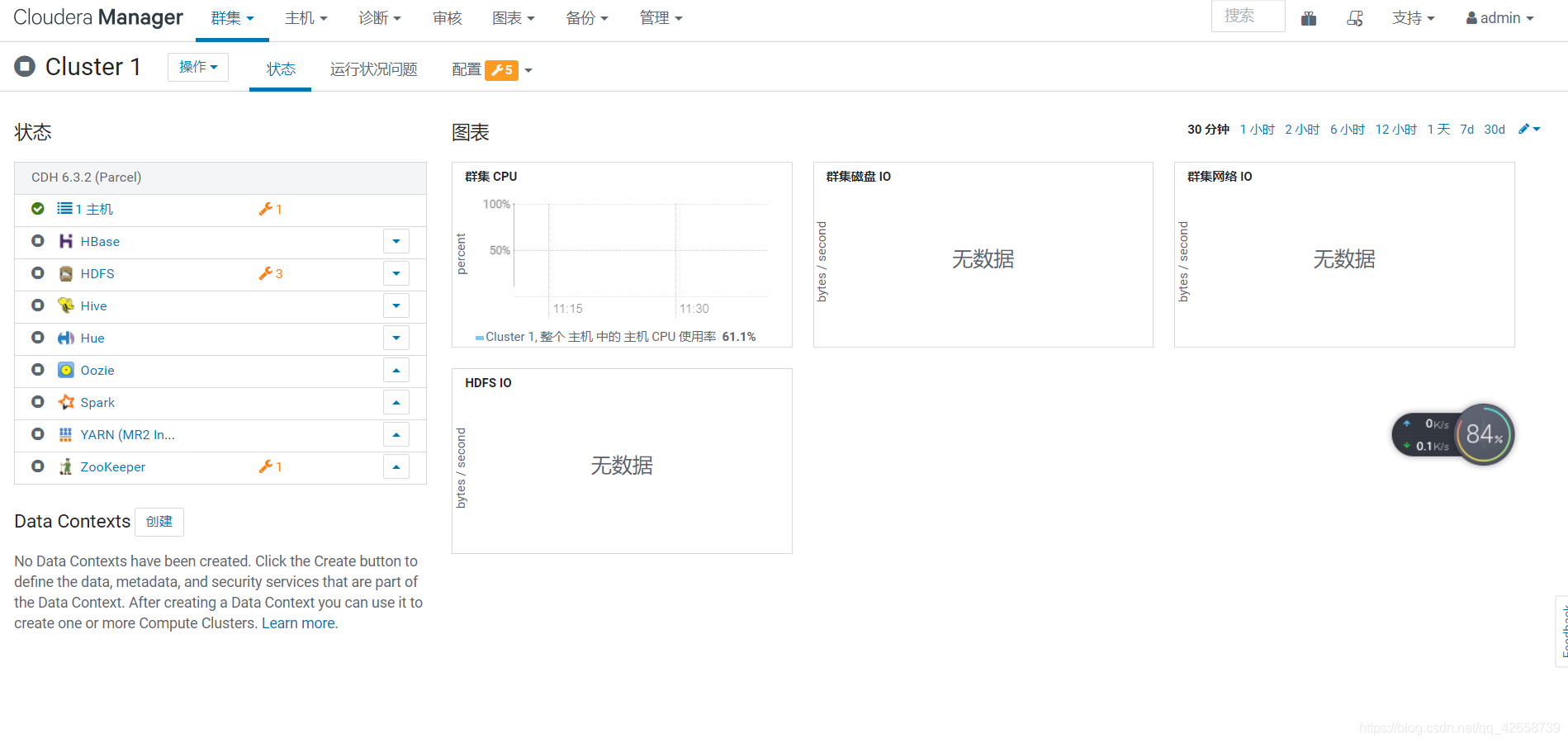1568x743 pixels.
Task: Click the HDFS service icon
Action: tap(66, 273)
